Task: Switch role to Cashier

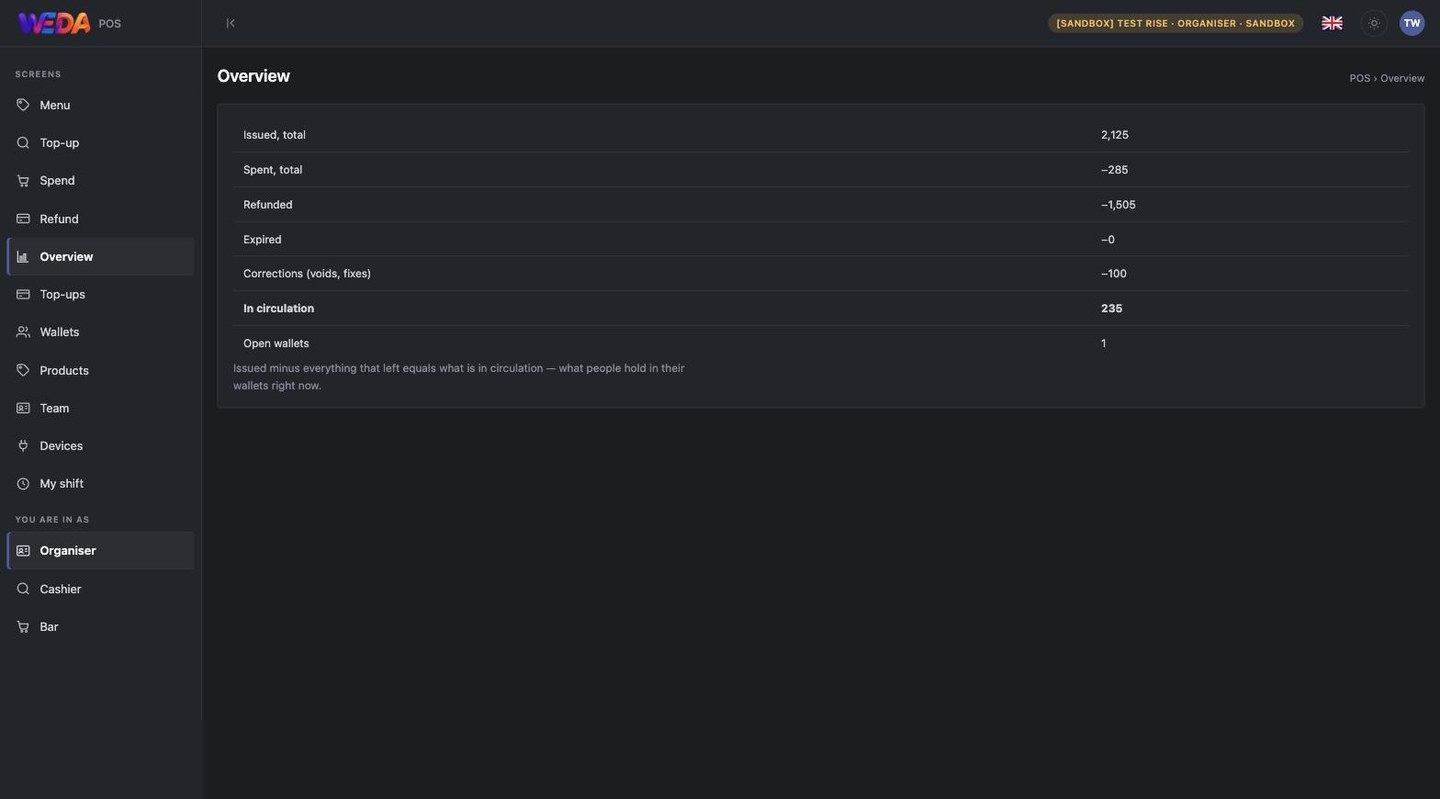Action: [x=100, y=589]
